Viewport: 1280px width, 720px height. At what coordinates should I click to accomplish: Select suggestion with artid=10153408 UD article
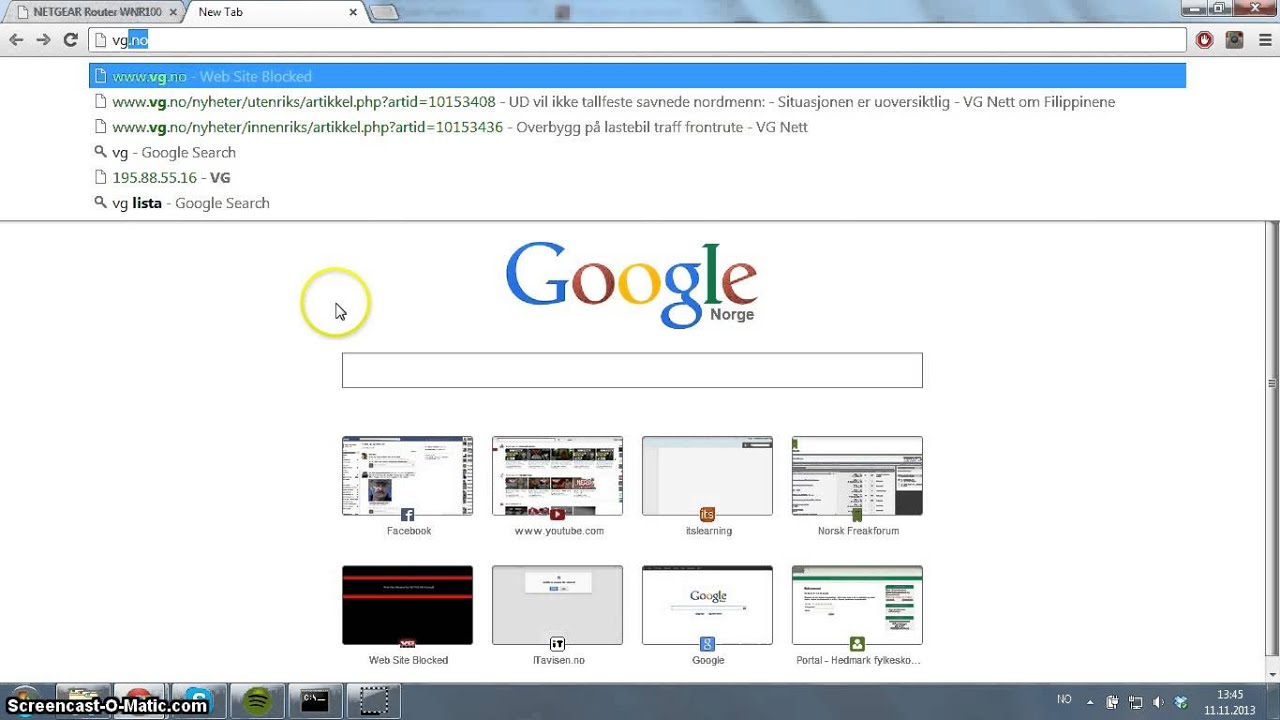pos(637,102)
